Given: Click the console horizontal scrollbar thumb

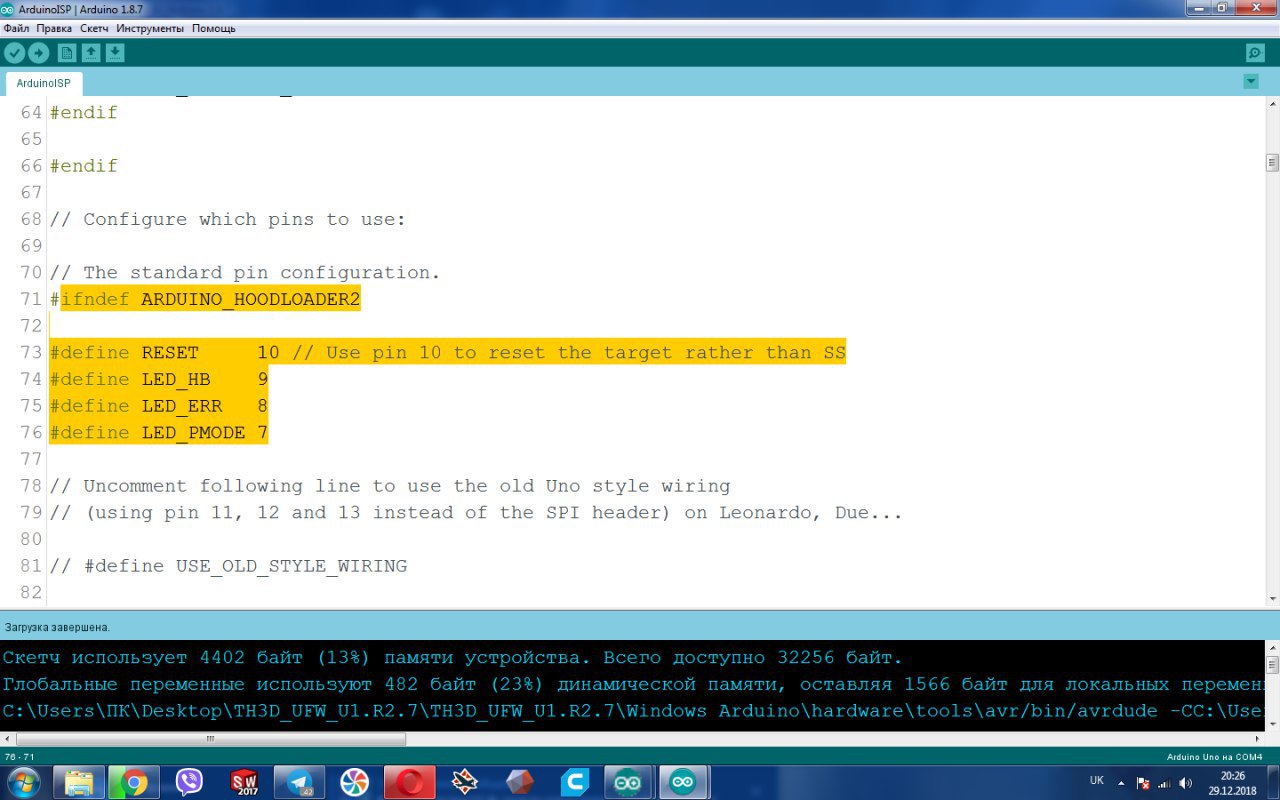Looking at the screenshot, I should tap(210, 739).
